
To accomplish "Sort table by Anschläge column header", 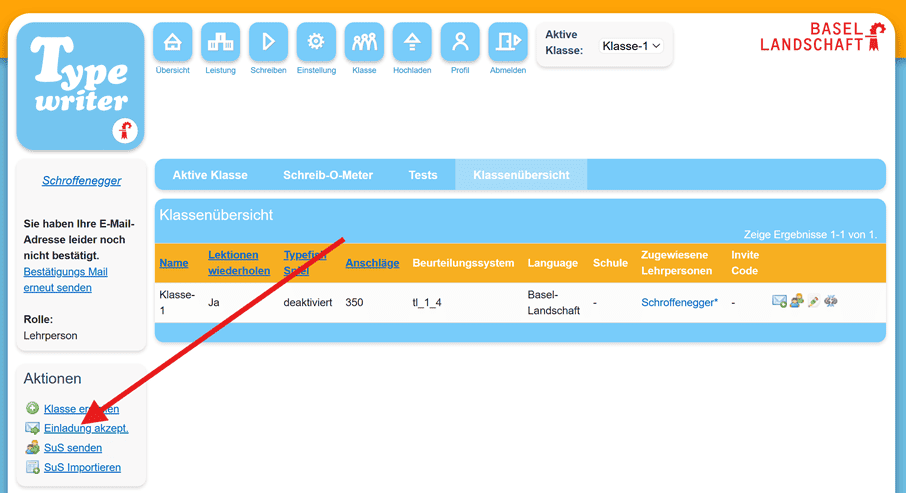I will 372,263.
